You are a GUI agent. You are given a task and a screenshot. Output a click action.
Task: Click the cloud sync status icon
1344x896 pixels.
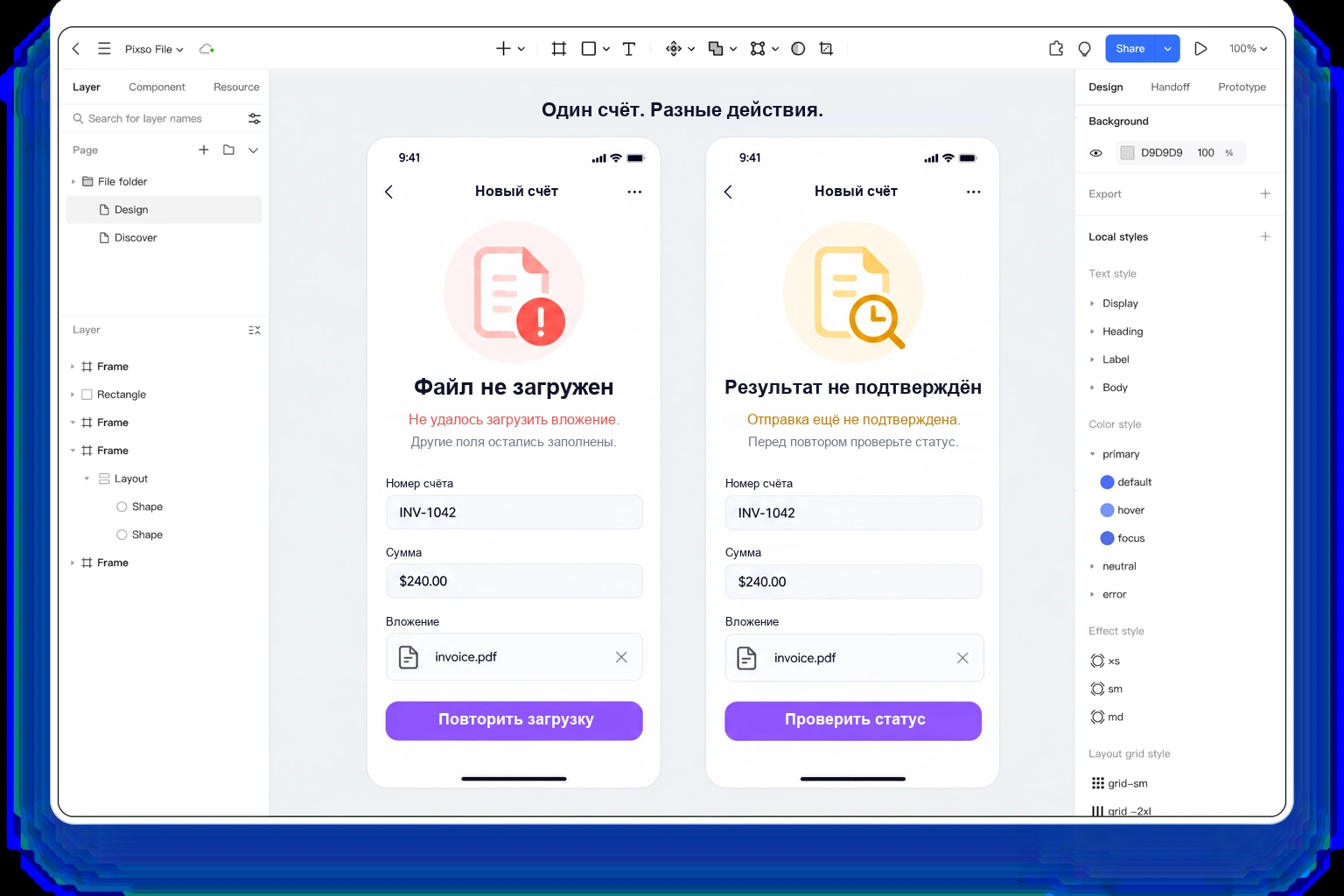[x=206, y=49]
